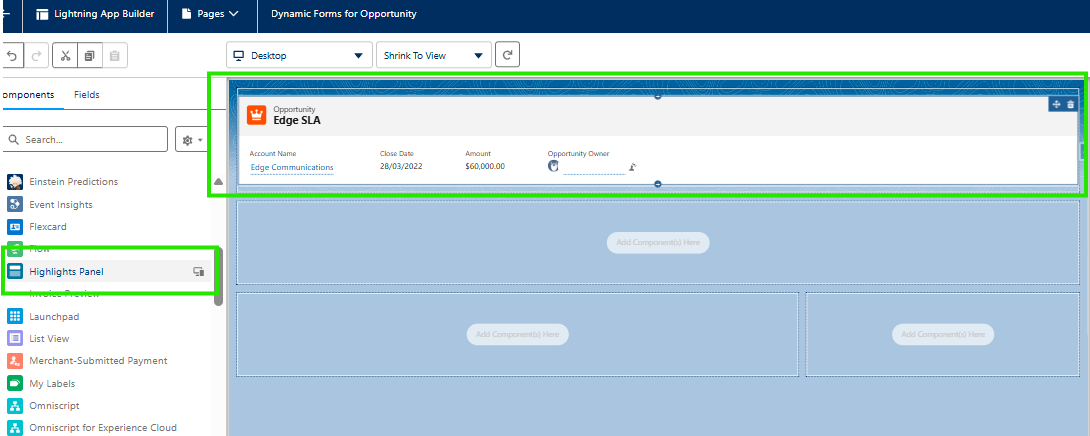The image size is (1090, 436).
Task: Click the move handle on selected component
Action: [x=1057, y=104]
